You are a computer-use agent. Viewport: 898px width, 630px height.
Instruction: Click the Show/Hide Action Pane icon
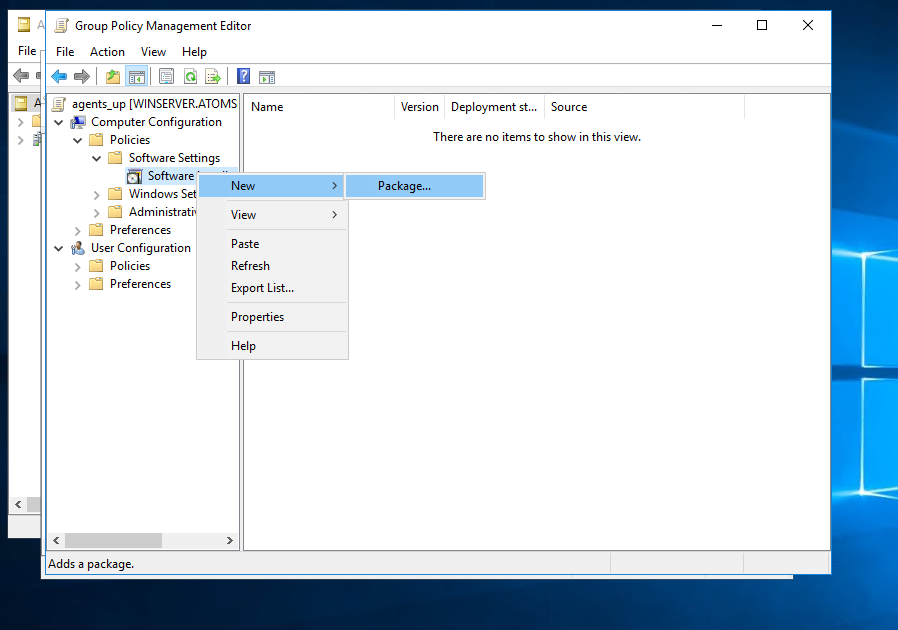click(267, 77)
